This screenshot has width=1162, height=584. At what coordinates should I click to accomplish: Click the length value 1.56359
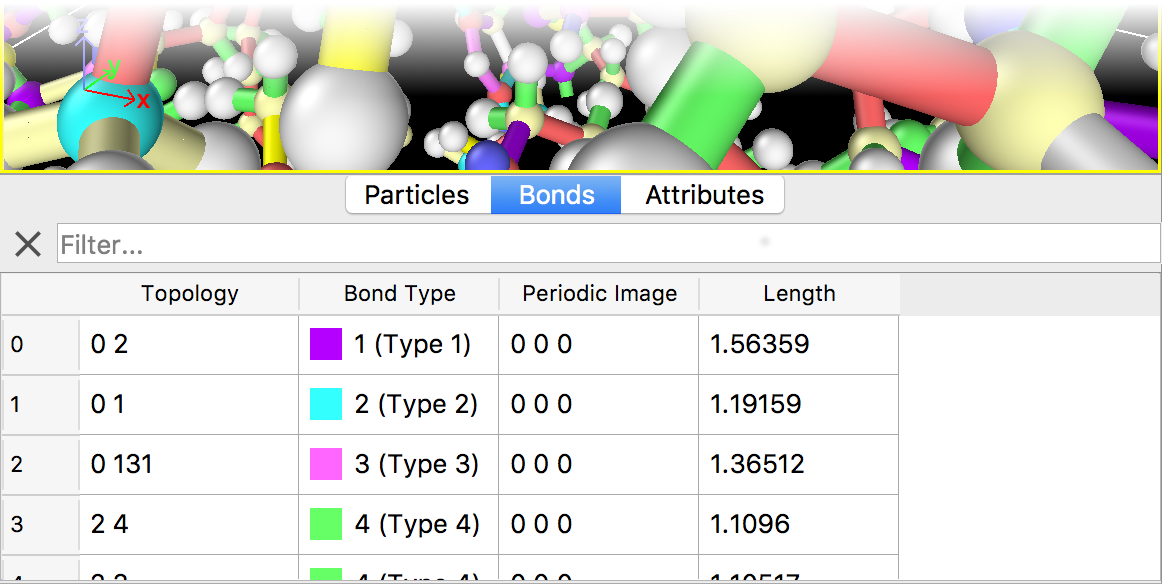point(760,345)
